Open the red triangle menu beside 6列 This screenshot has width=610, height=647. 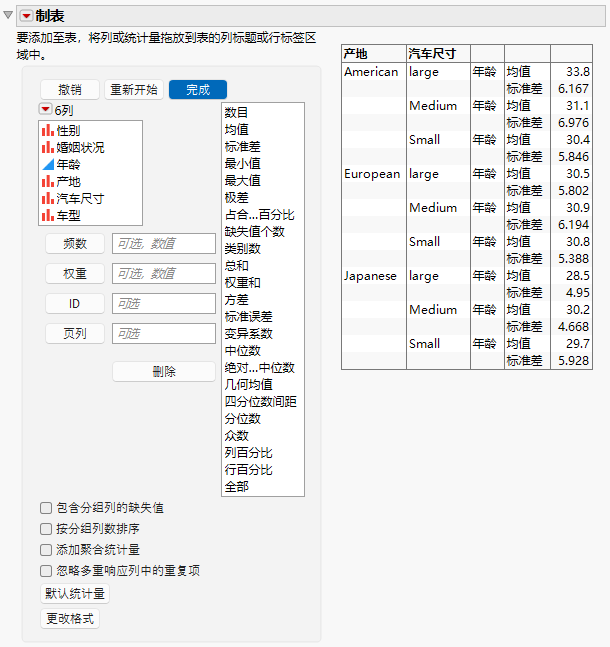tap(45, 109)
